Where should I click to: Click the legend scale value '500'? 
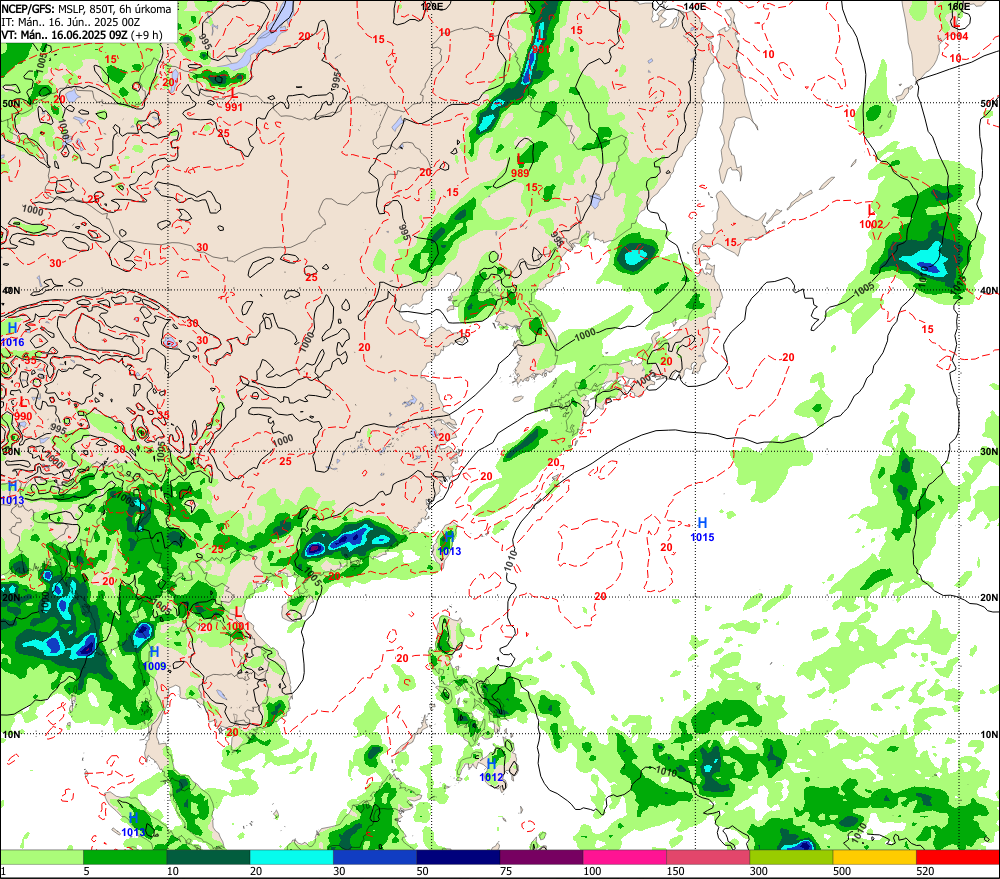tap(842, 871)
